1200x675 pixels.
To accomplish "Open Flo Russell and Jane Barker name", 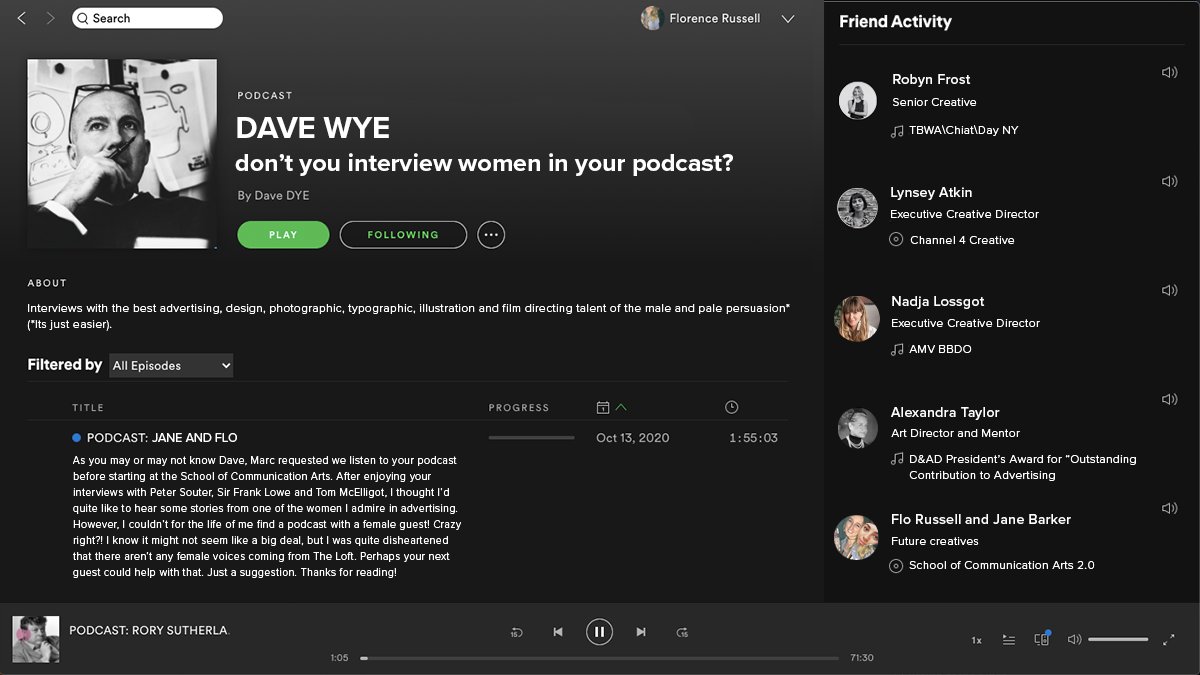I will [x=981, y=519].
